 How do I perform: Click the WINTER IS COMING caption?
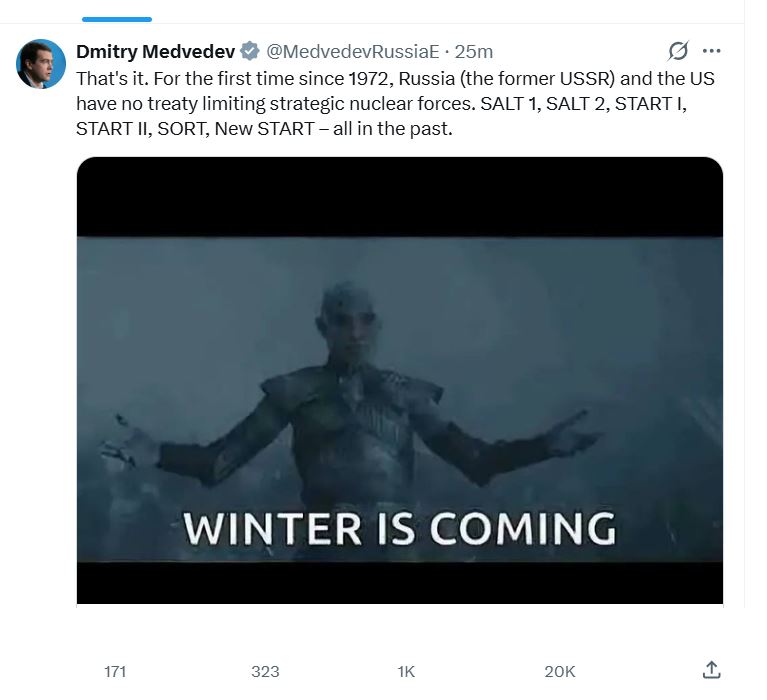tap(399, 528)
